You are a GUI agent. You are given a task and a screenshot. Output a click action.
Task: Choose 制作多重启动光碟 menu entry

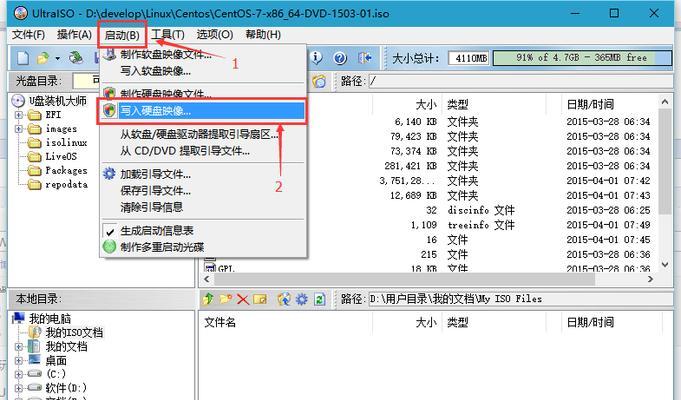coord(203,247)
